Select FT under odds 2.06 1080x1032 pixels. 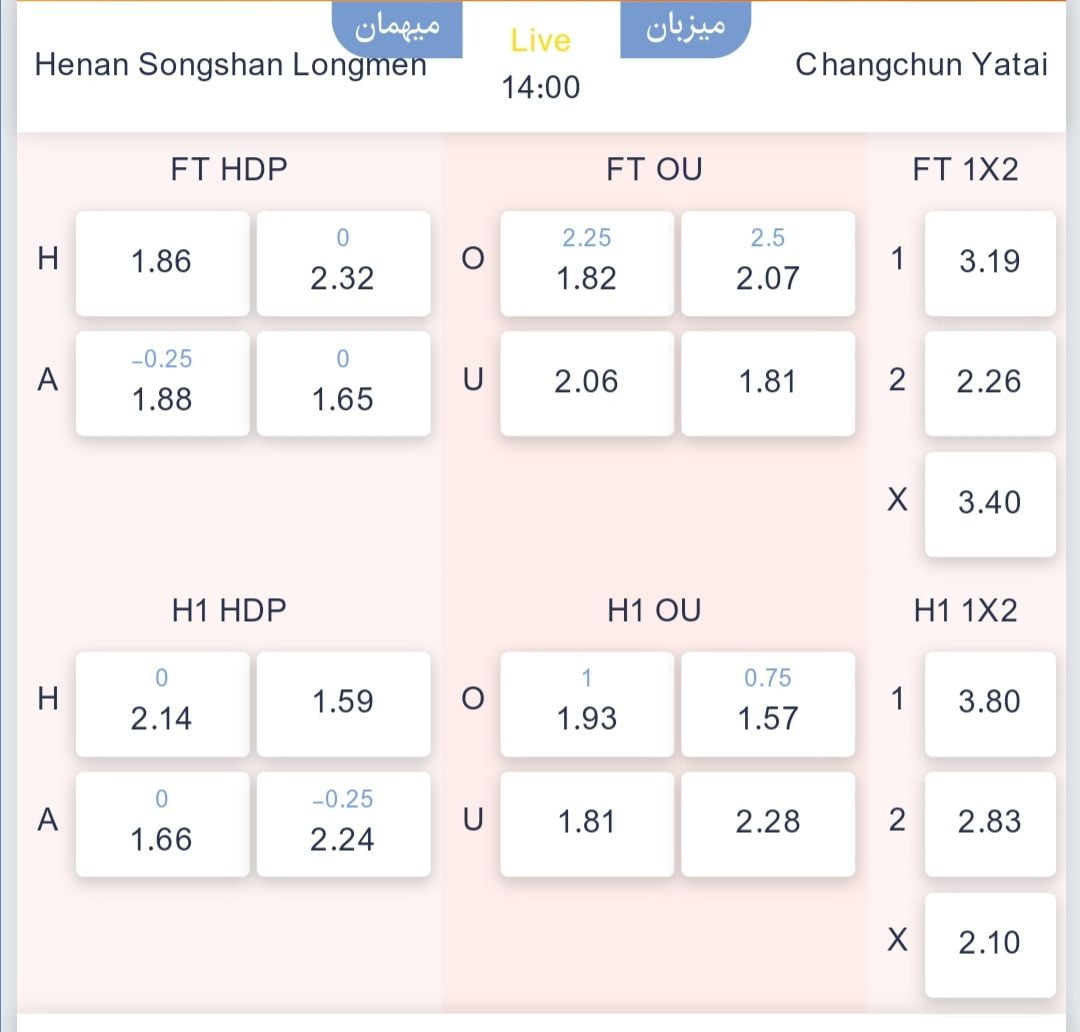[587, 383]
